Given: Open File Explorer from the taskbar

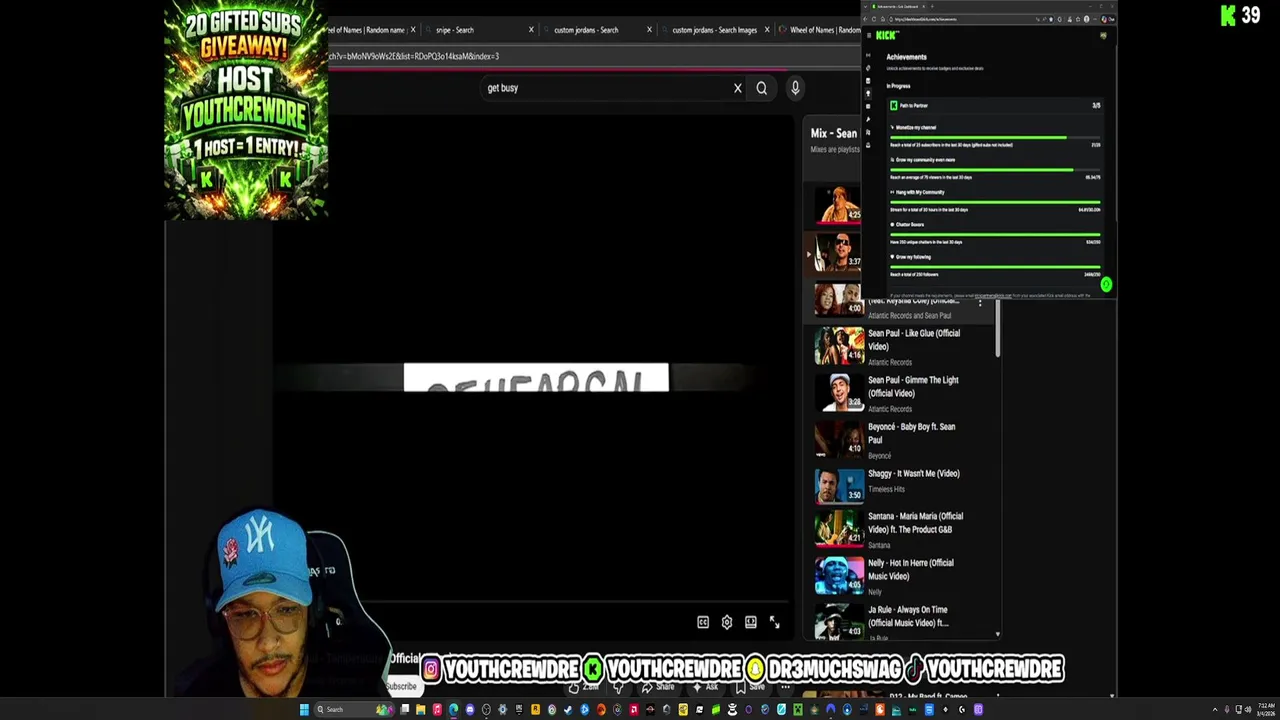Looking at the screenshot, I should point(421,710).
